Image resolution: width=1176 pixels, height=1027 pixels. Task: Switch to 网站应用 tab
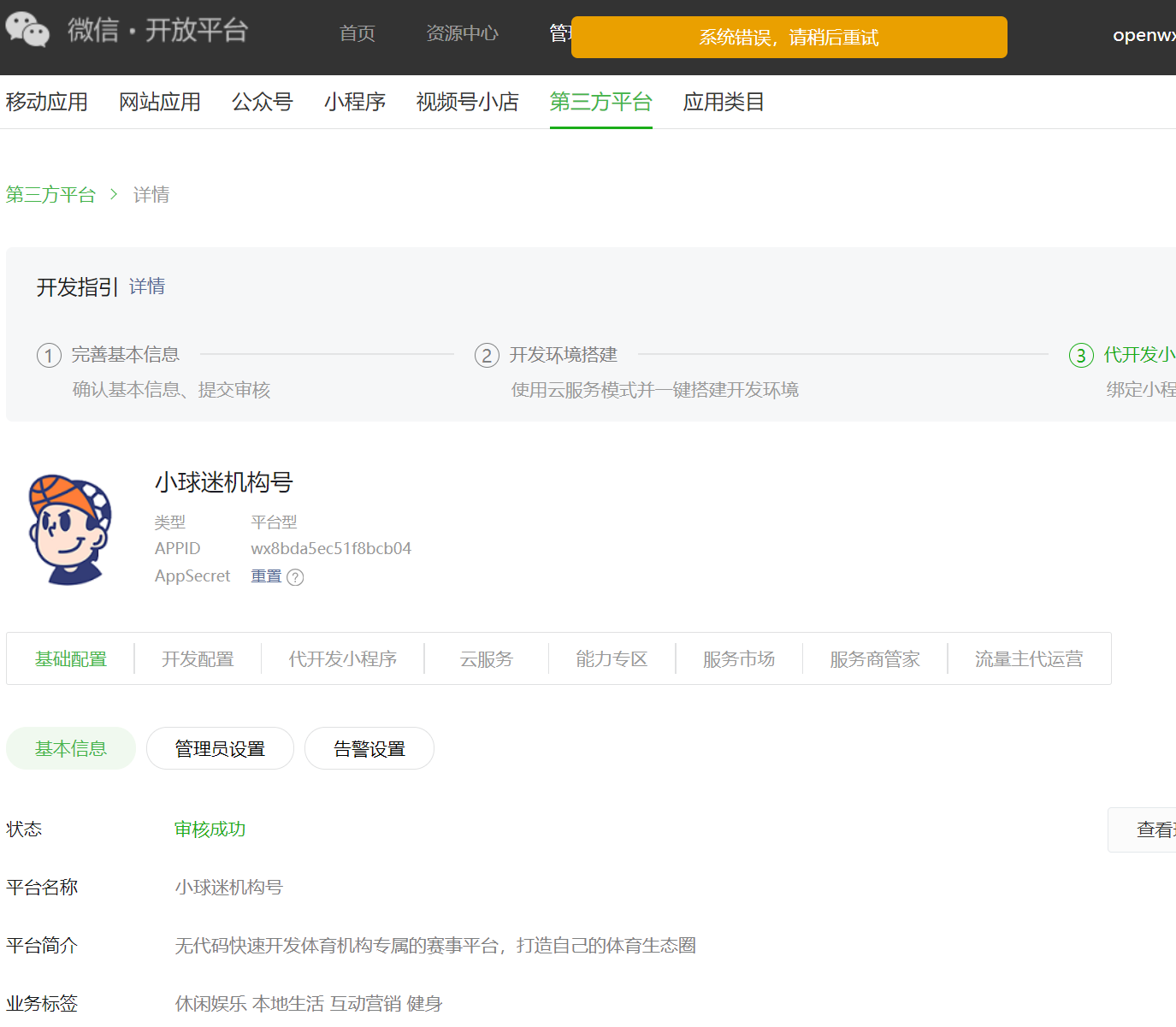(160, 102)
